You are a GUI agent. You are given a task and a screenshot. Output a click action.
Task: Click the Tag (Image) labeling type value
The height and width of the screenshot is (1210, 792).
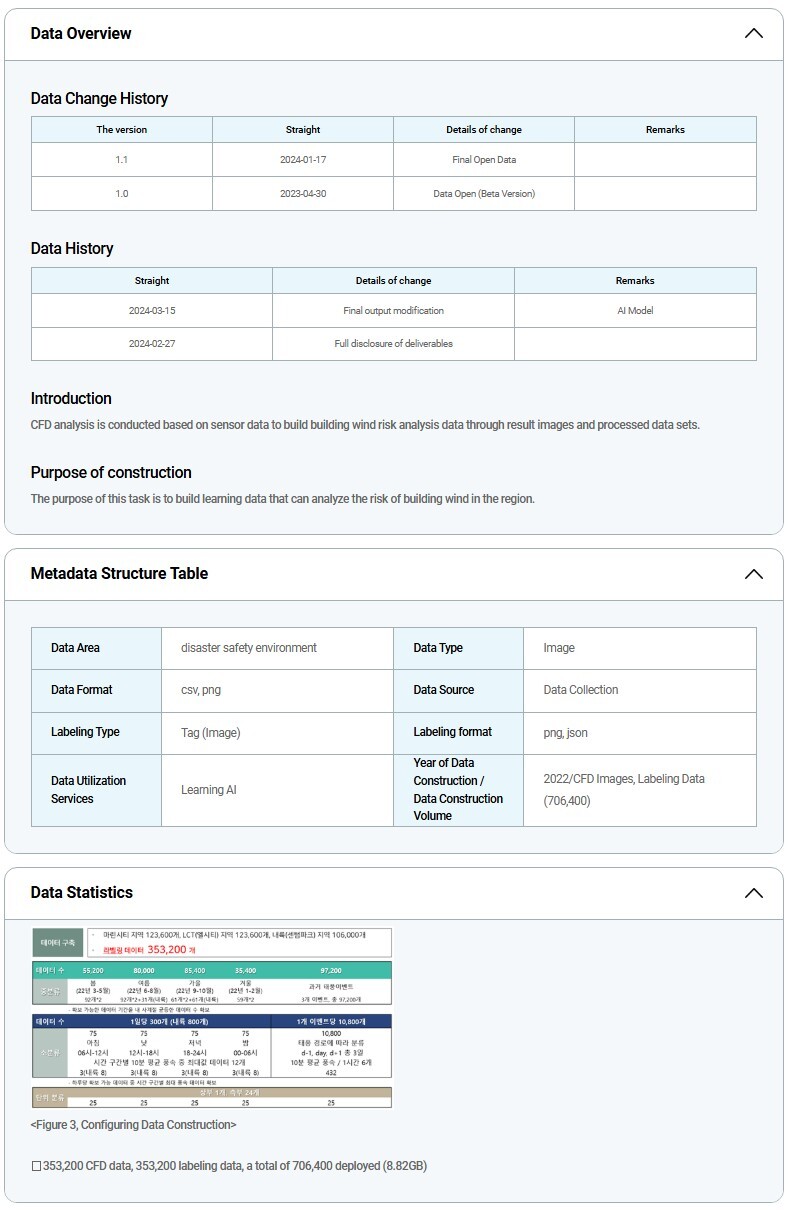210,733
